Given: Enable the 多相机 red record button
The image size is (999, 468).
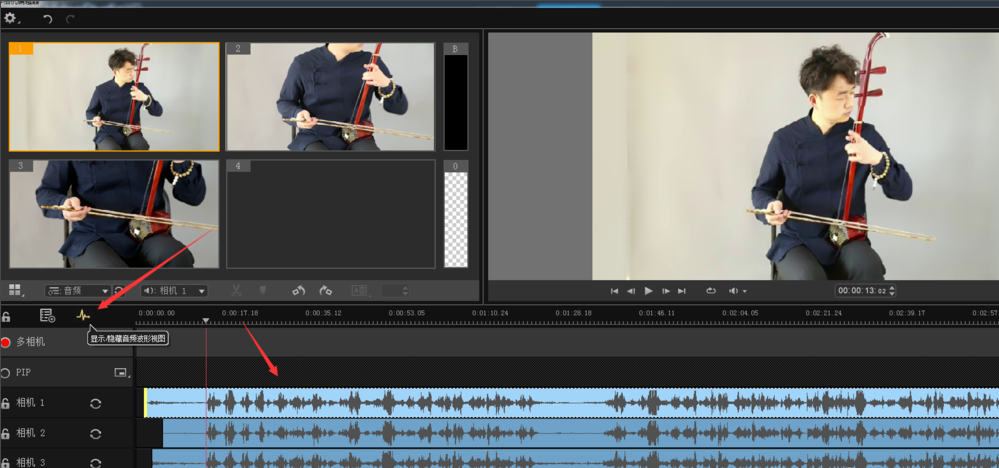Looking at the screenshot, I should point(6,342).
